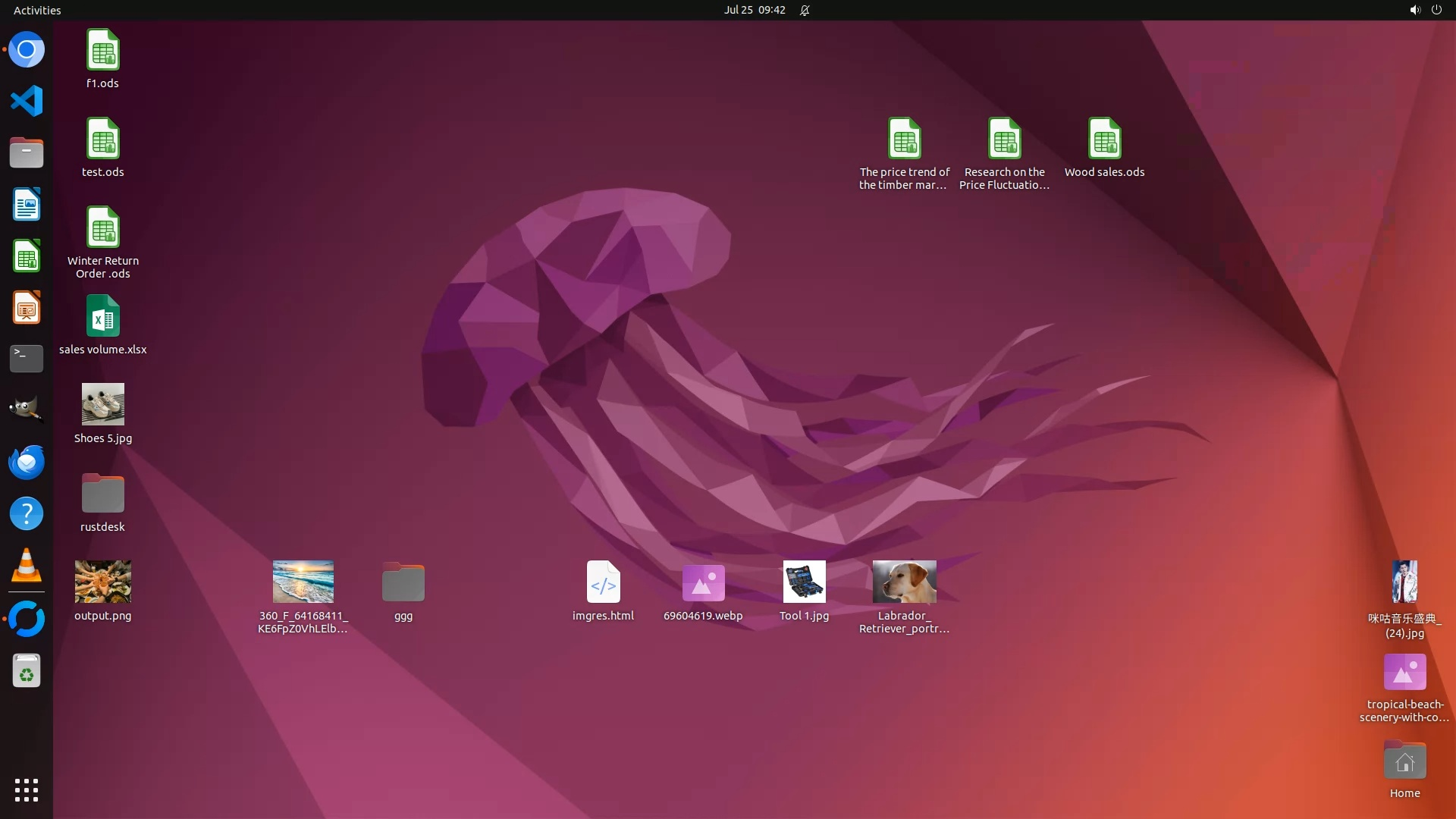Image resolution: width=1456 pixels, height=819 pixels.
Task: Open Thunderbird mail from the dock
Action: click(27, 462)
